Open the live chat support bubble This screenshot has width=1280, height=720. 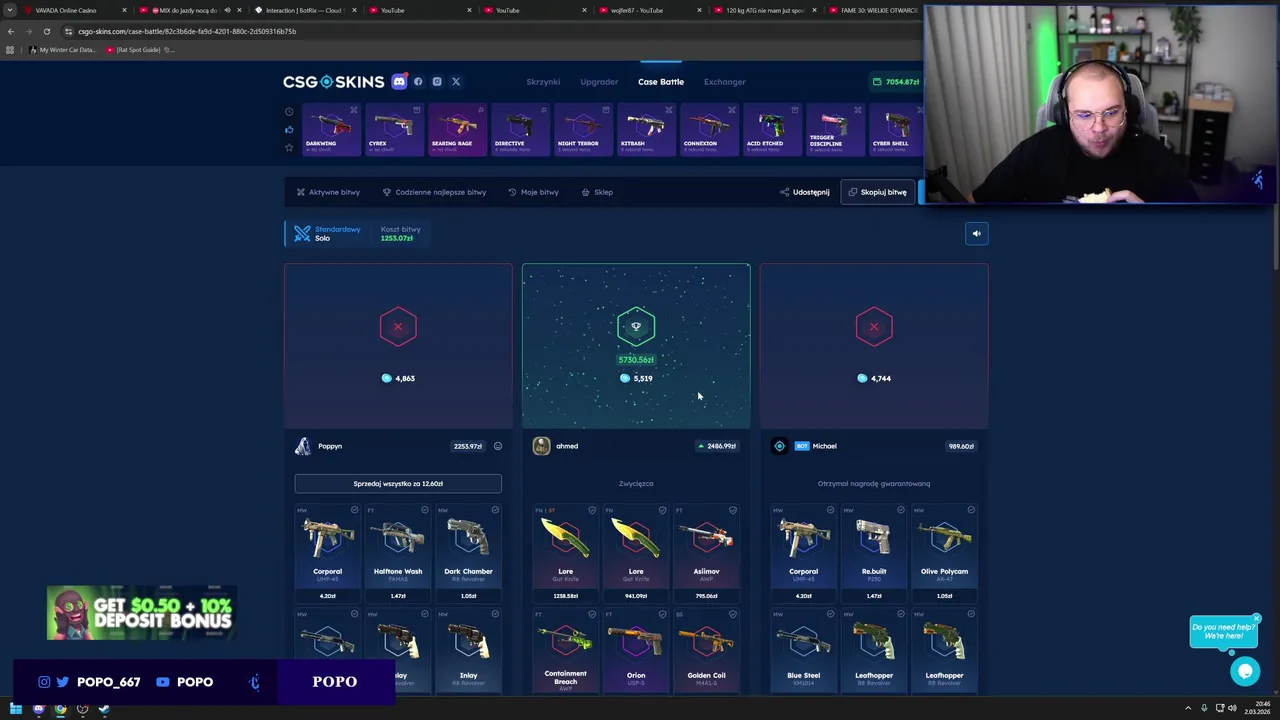click(1245, 671)
